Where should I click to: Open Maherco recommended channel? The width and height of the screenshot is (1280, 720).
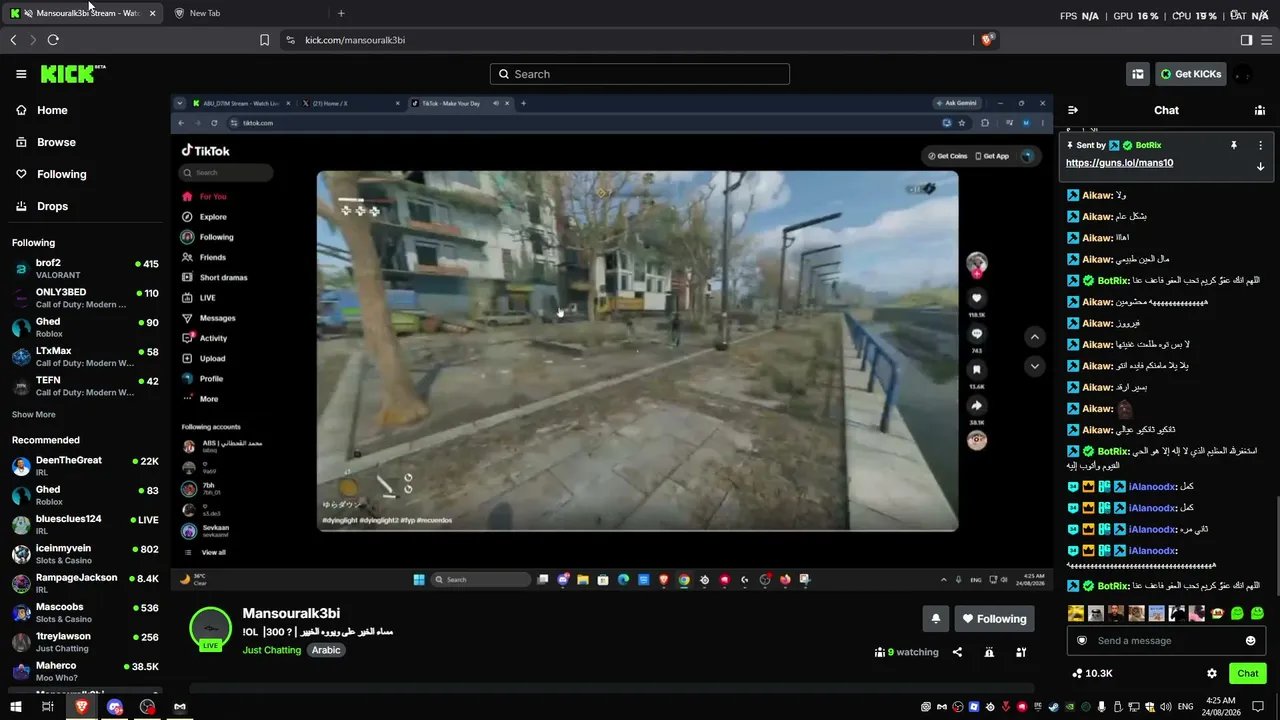(85, 671)
